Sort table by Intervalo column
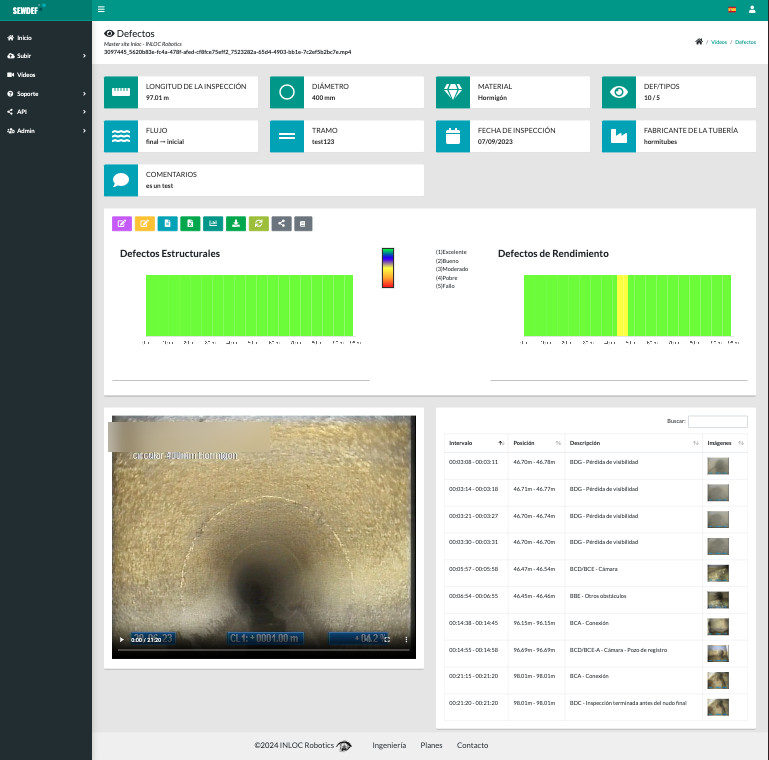Viewport: 769px width, 760px height. 476,443
